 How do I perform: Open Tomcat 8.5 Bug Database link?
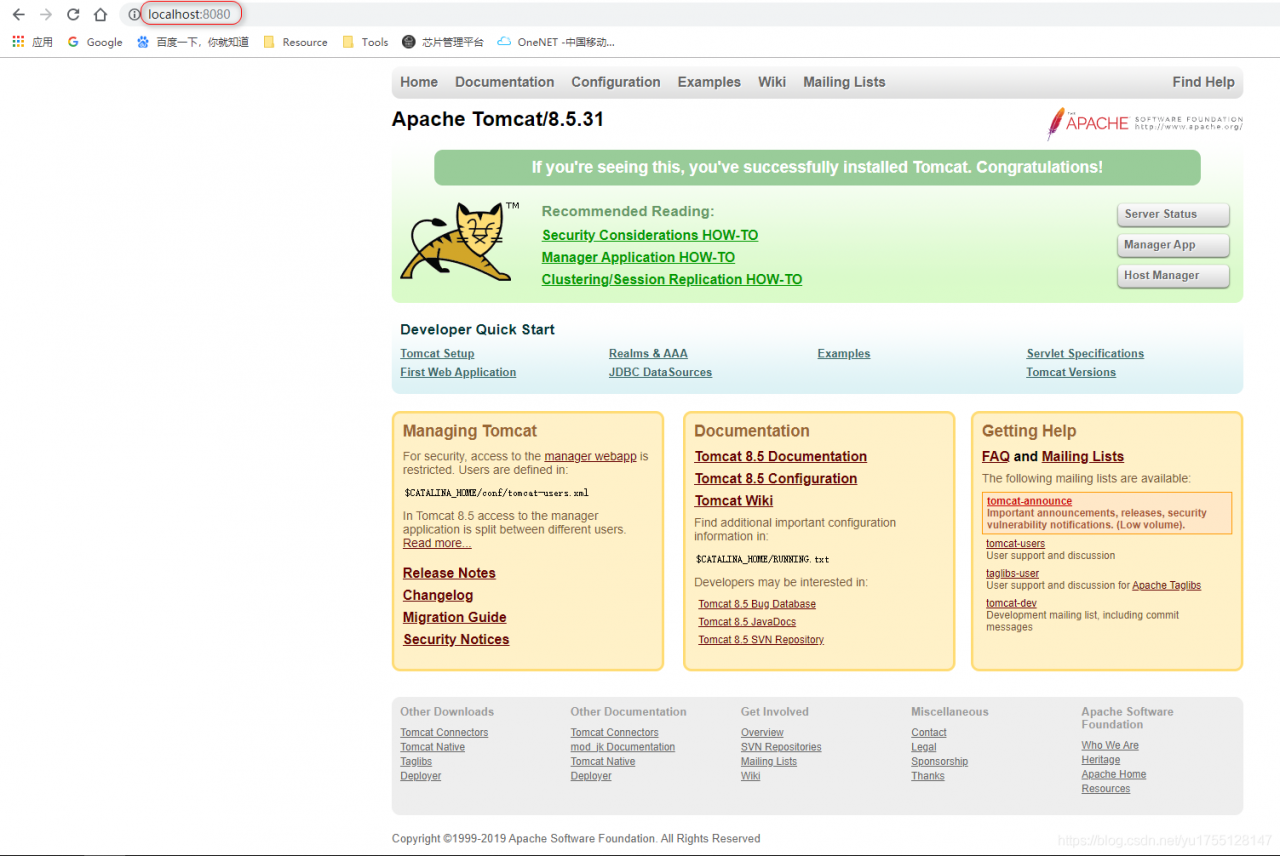click(x=757, y=604)
